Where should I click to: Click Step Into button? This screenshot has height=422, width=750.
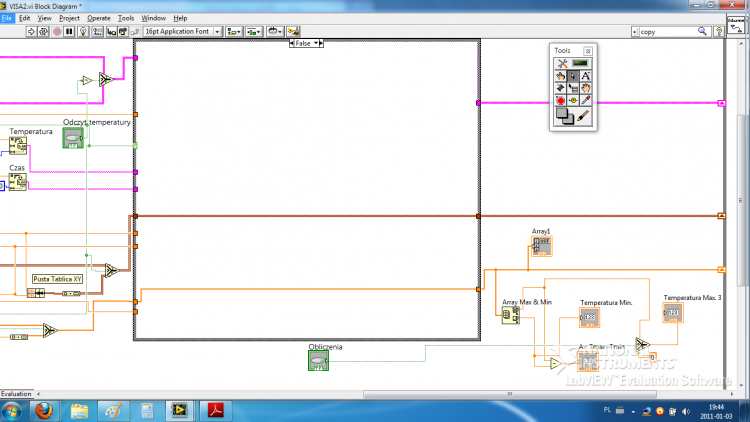[x=111, y=32]
